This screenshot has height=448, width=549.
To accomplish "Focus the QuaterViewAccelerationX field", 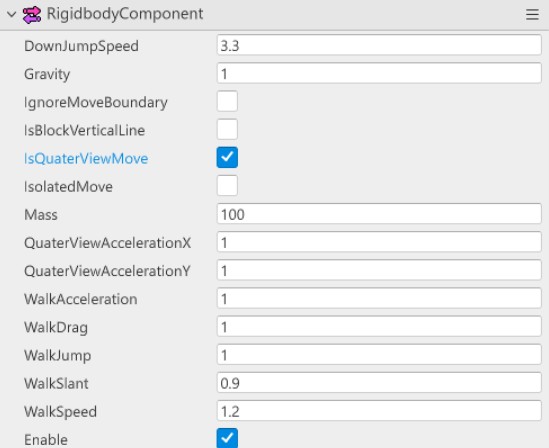I will coord(379,242).
